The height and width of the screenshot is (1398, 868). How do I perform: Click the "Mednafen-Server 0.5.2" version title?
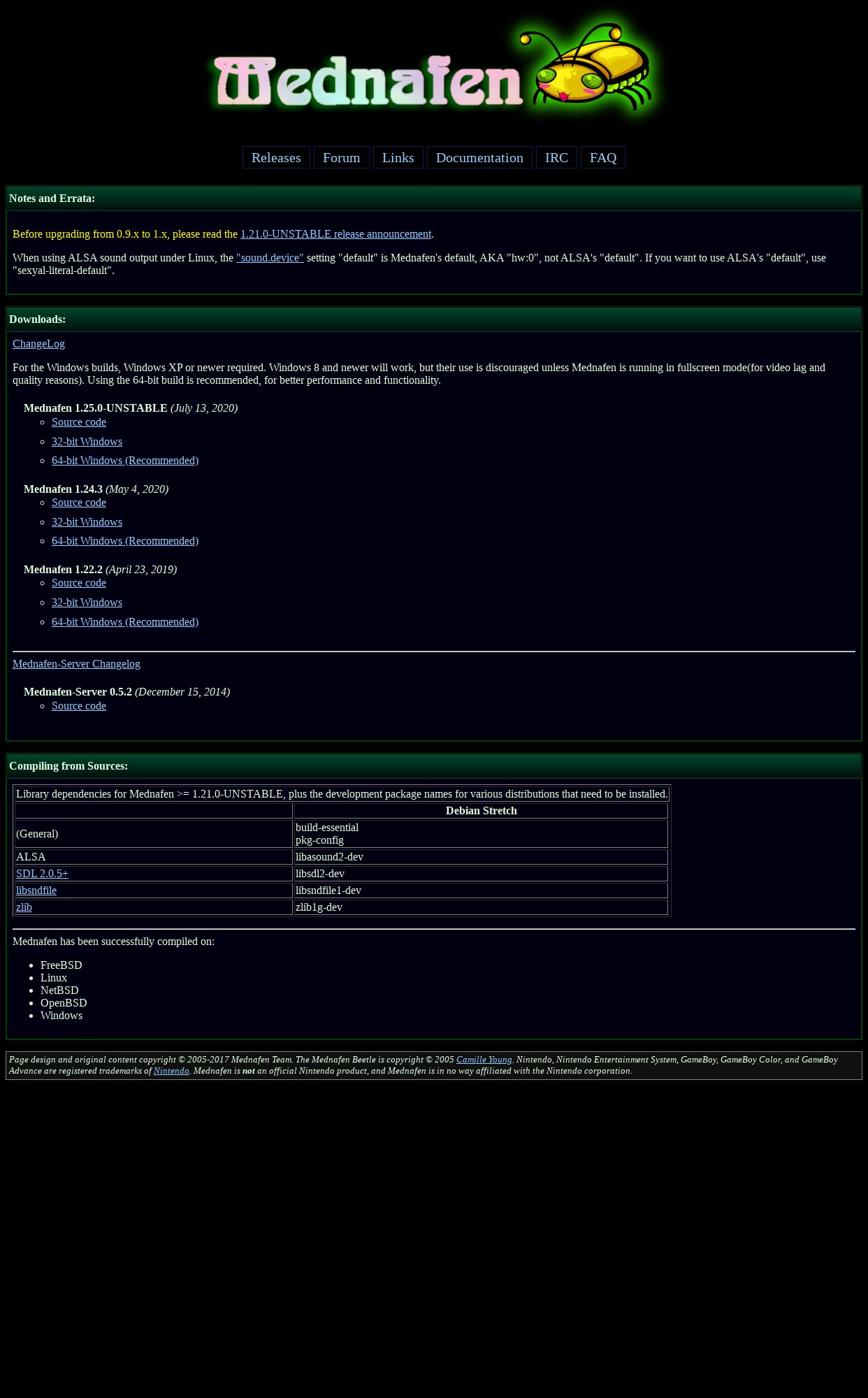click(78, 692)
